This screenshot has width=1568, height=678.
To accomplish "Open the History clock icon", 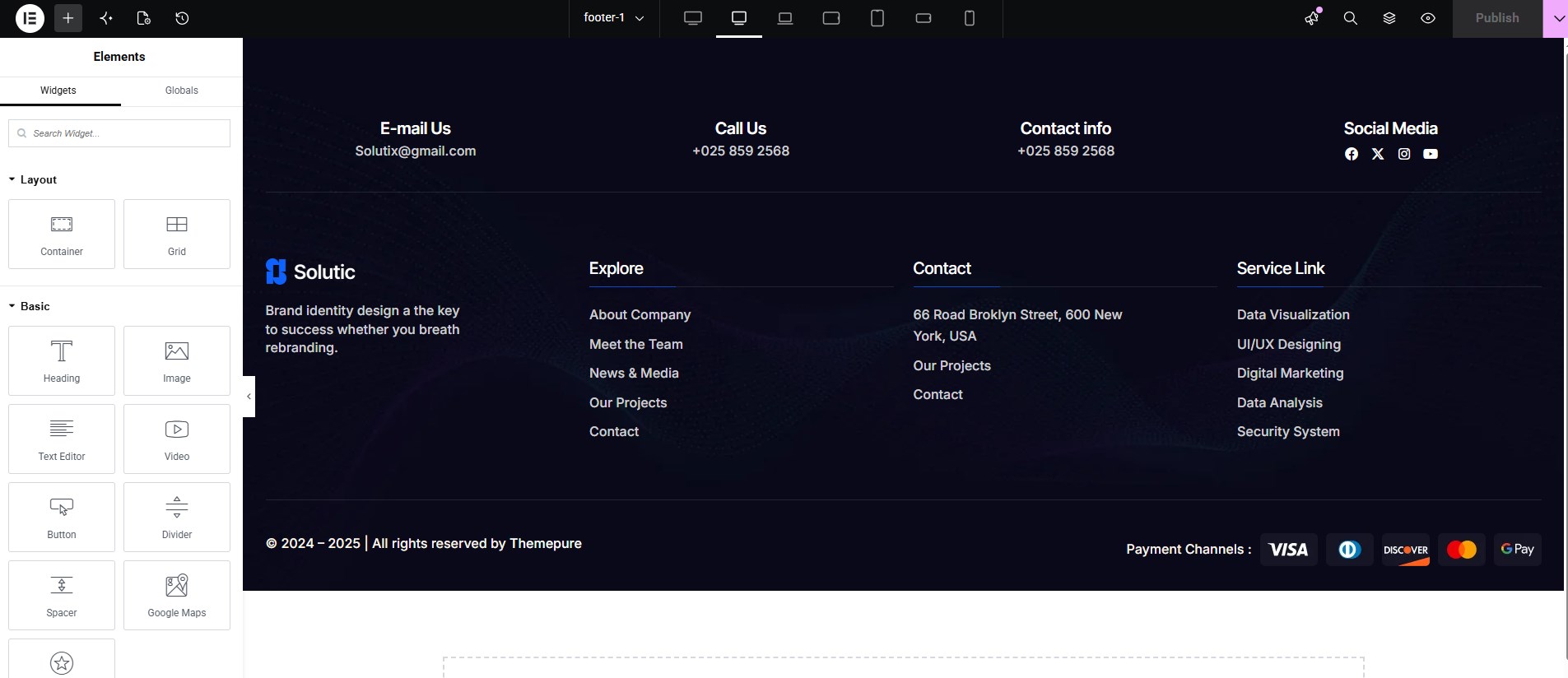I will pyautogui.click(x=183, y=18).
